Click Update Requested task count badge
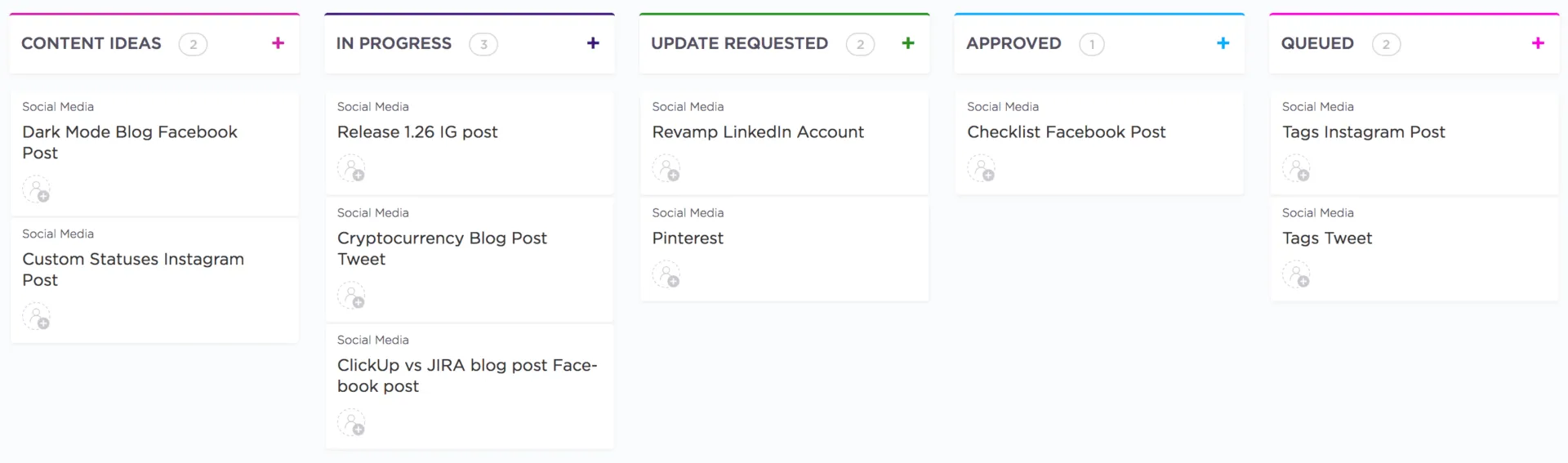The height and width of the screenshot is (463, 1568). (860, 44)
